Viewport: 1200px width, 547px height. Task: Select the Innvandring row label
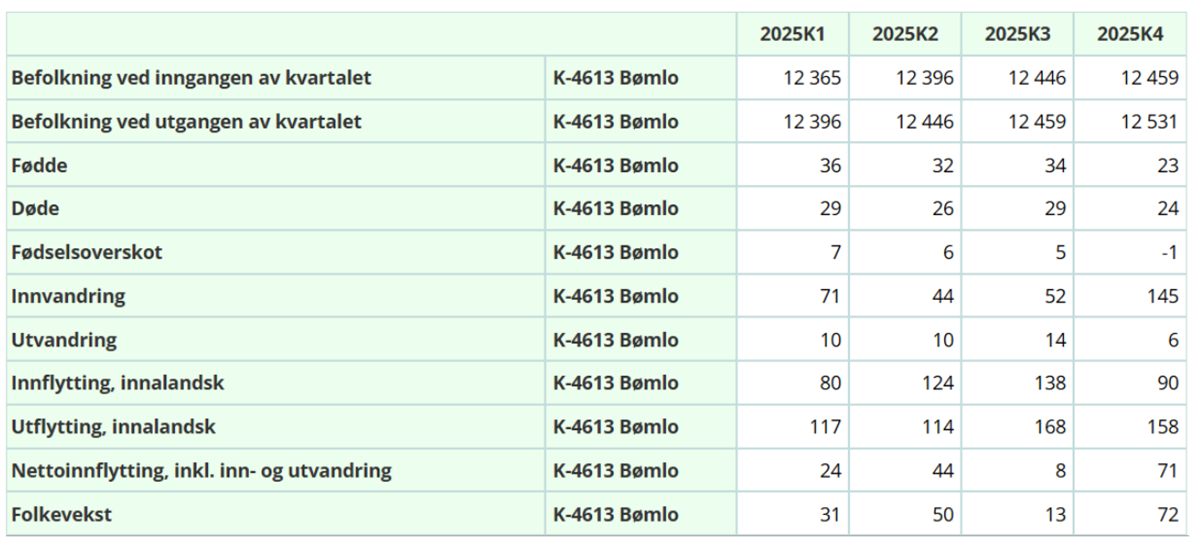(x=68, y=297)
